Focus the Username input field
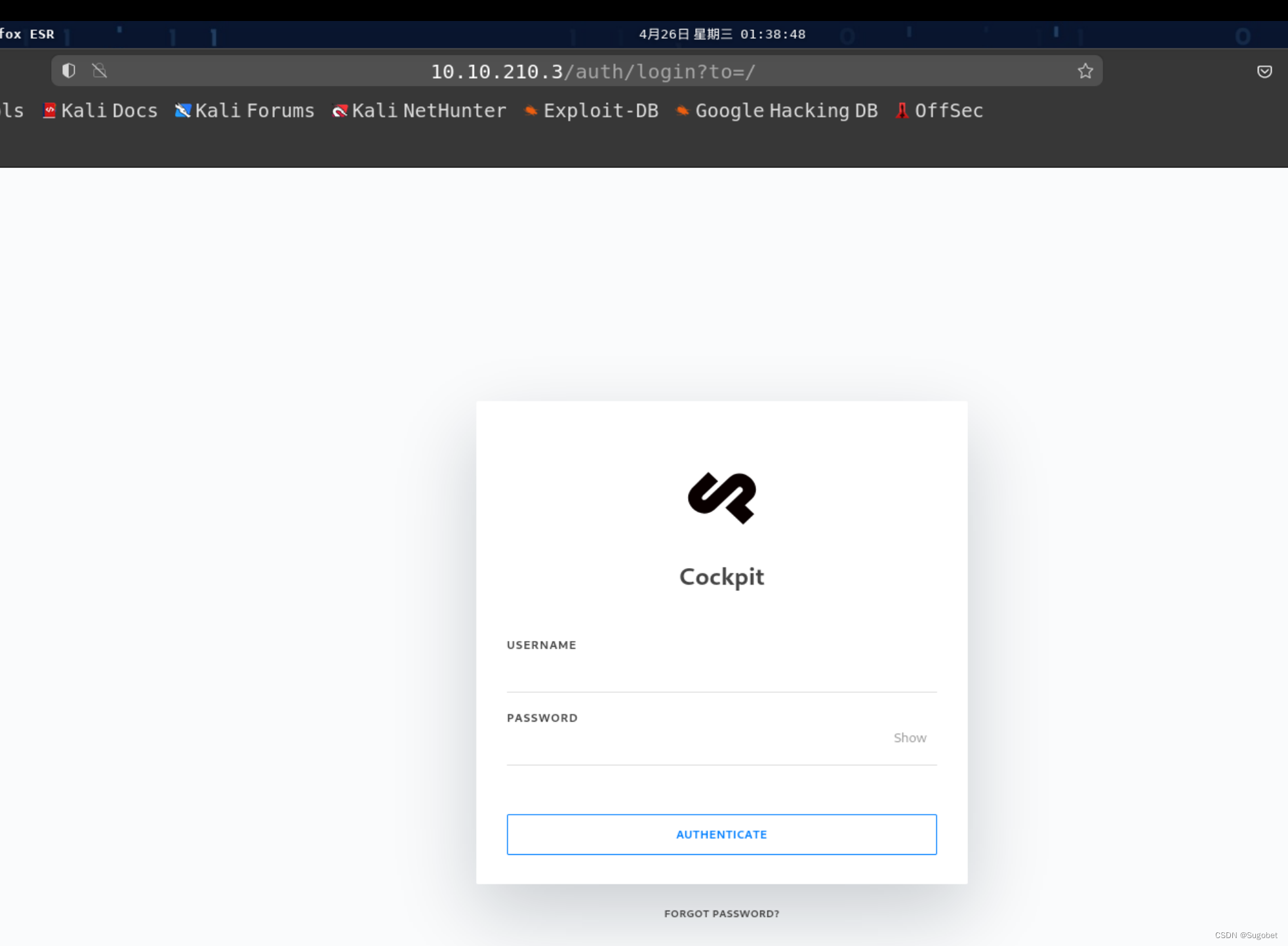Viewport: 1288px width, 946px height. (721, 675)
